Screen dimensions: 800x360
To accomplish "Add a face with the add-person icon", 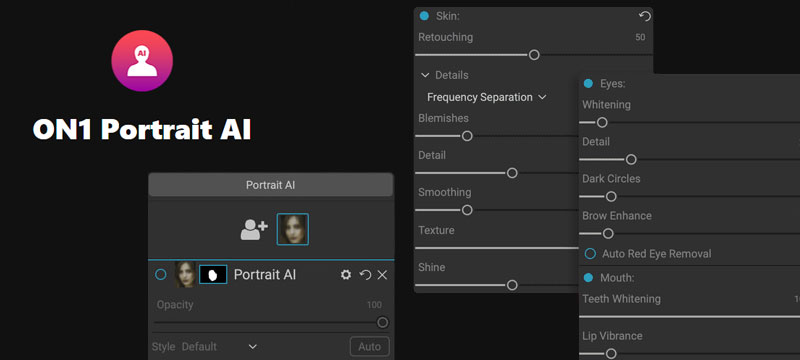I will 254,229.
